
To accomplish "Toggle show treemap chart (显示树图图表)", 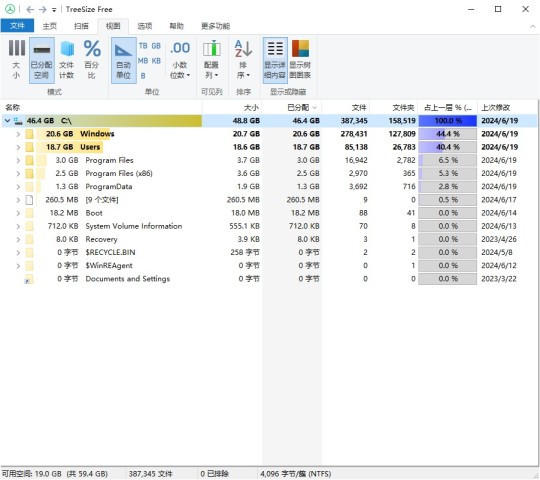I will (300, 60).
